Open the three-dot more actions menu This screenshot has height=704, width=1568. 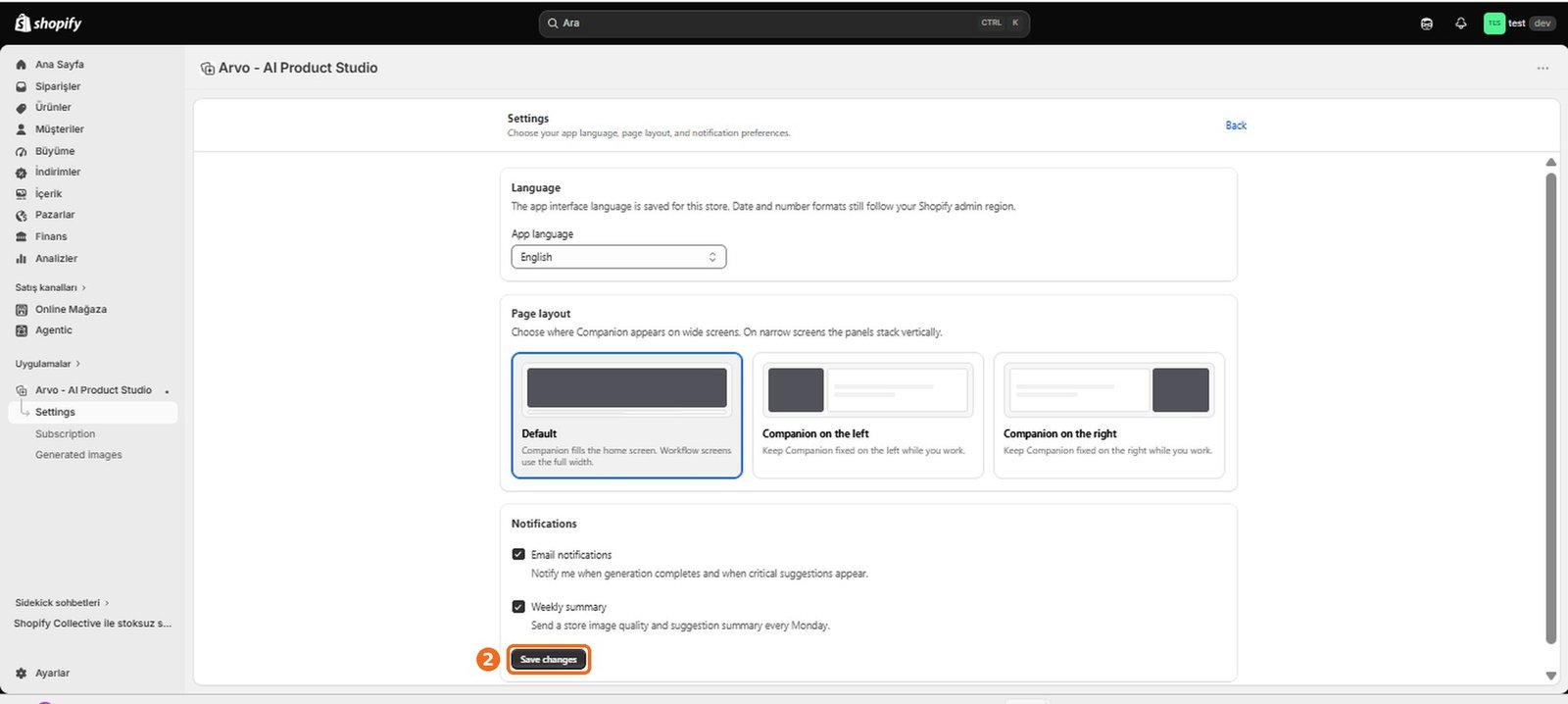click(x=1543, y=69)
